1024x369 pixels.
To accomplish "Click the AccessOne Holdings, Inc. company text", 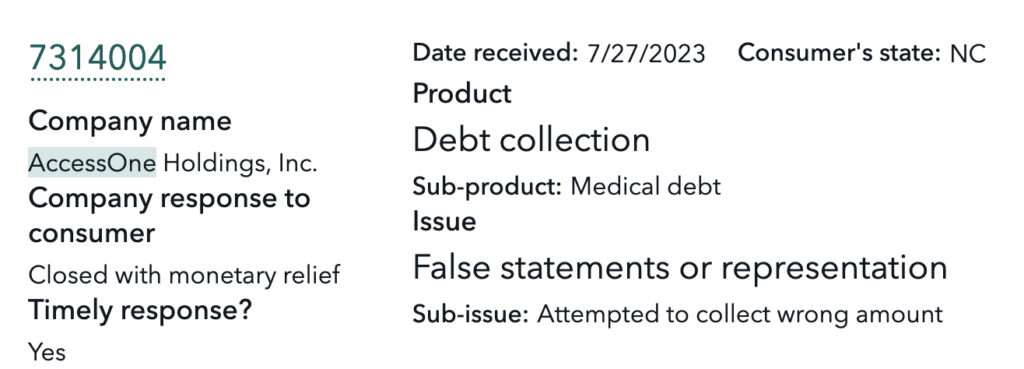I will click(173, 163).
